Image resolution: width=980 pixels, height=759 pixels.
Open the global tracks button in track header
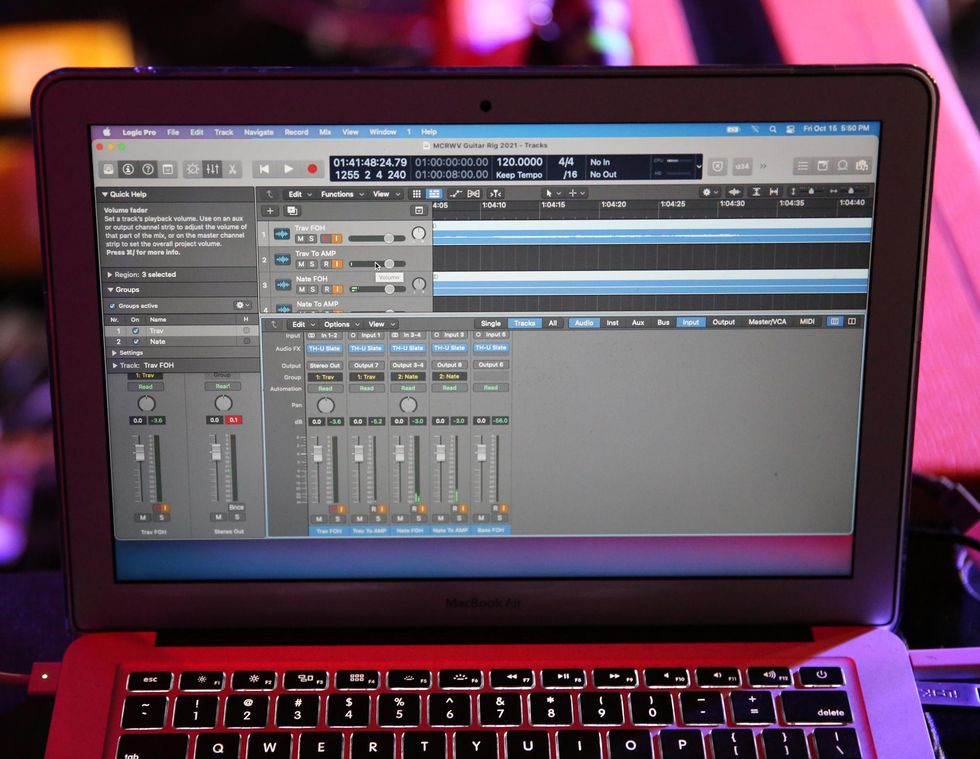pos(419,210)
